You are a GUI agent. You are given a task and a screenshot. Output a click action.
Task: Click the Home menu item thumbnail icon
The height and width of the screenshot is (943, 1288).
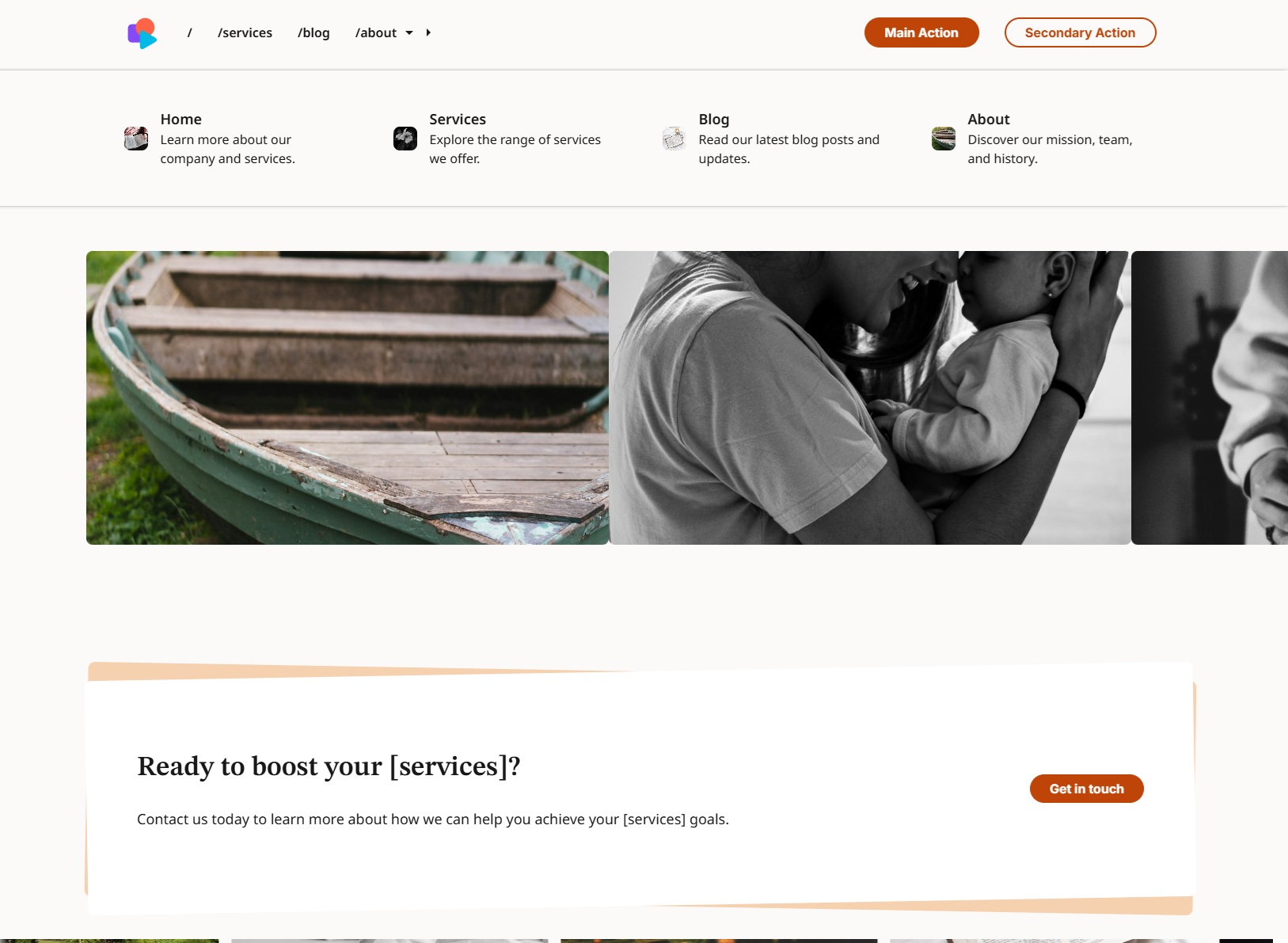136,139
